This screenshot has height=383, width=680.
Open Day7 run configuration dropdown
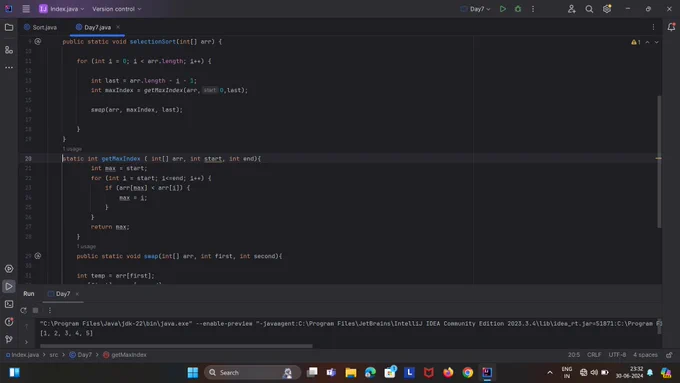[476, 9]
